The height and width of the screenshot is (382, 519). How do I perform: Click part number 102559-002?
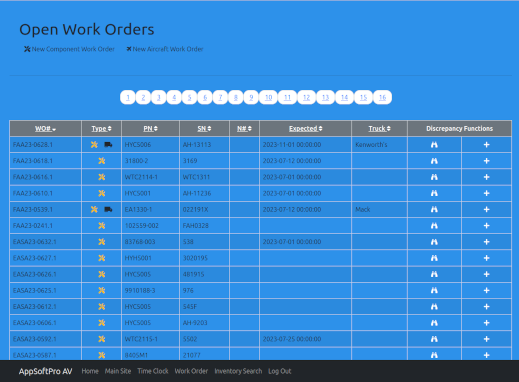(x=142, y=226)
